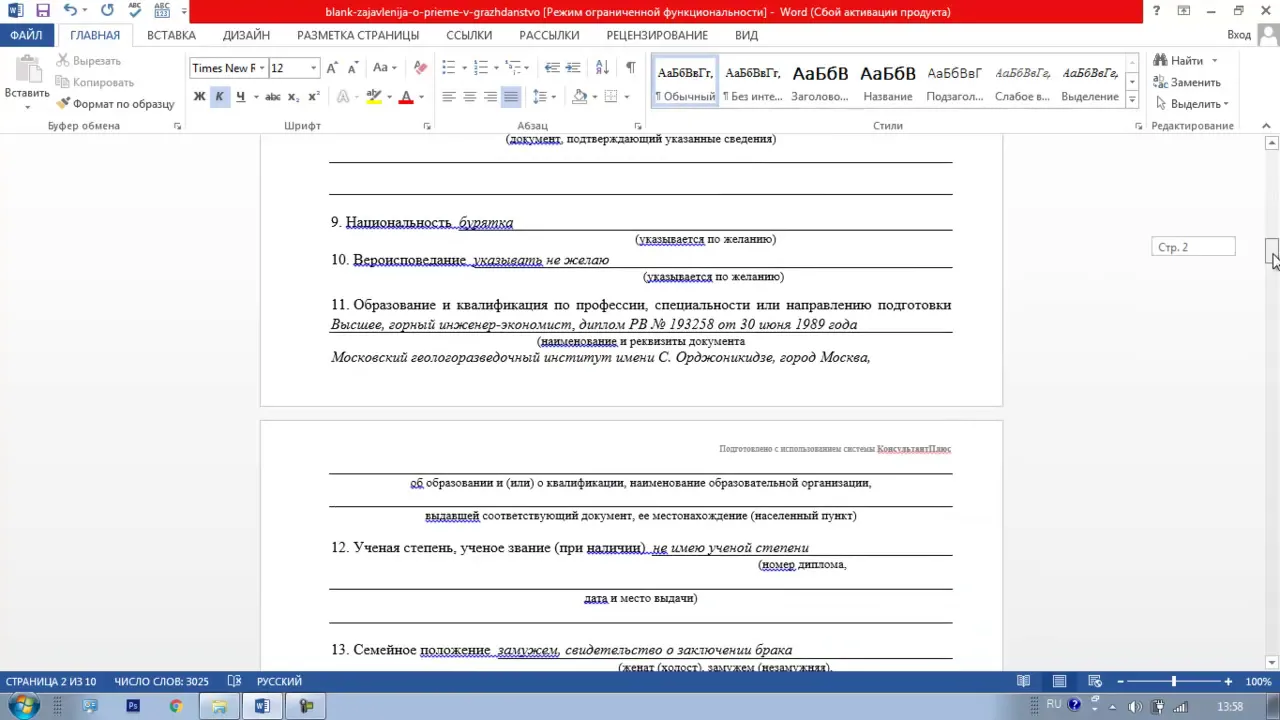
Task: Open the Windows Start menu
Action: coord(24,706)
